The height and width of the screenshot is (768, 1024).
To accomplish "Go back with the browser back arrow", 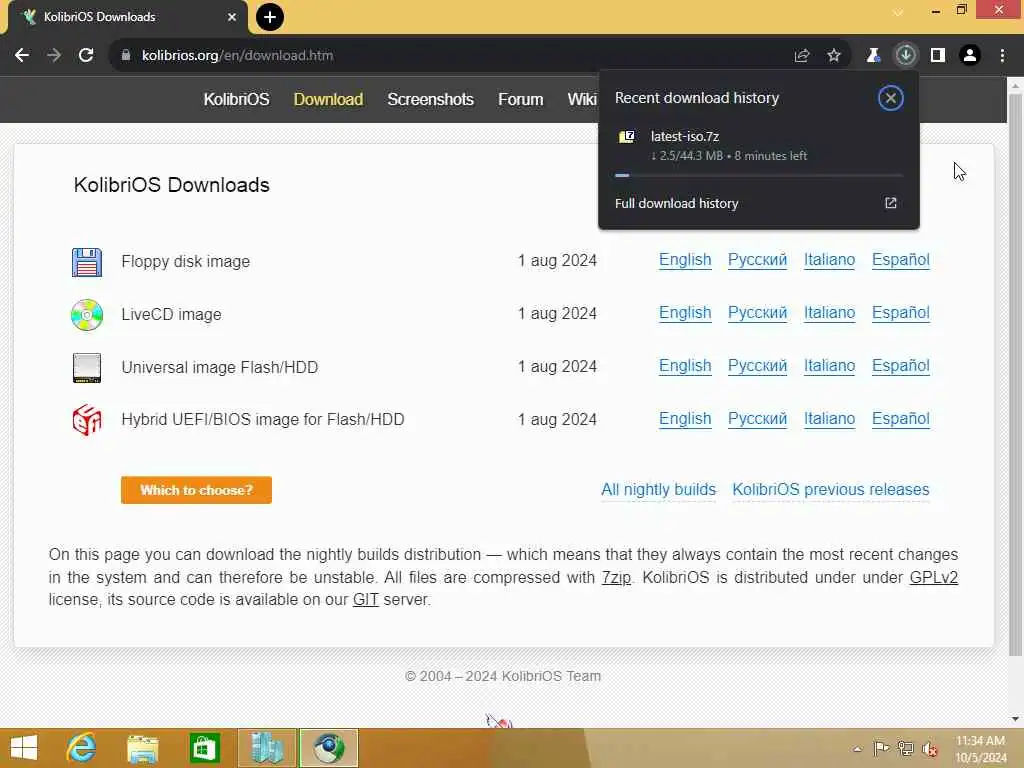I will pyautogui.click(x=22, y=56).
